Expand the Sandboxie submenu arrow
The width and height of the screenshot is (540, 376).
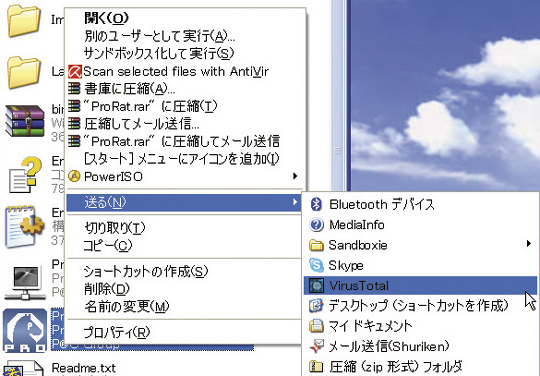[529, 244]
